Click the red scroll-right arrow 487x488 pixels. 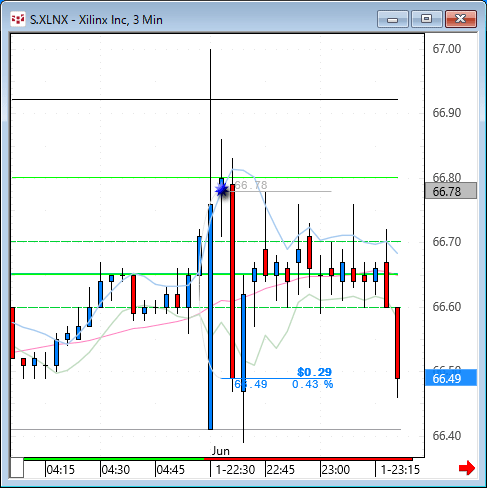click(x=467, y=468)
